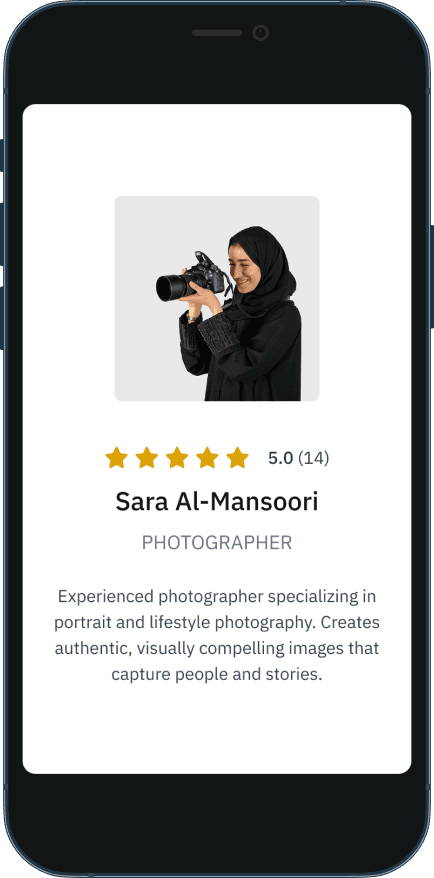This screenshot has width=434, height=878.
Task: Select the third rating star
Action: (177, 457)
